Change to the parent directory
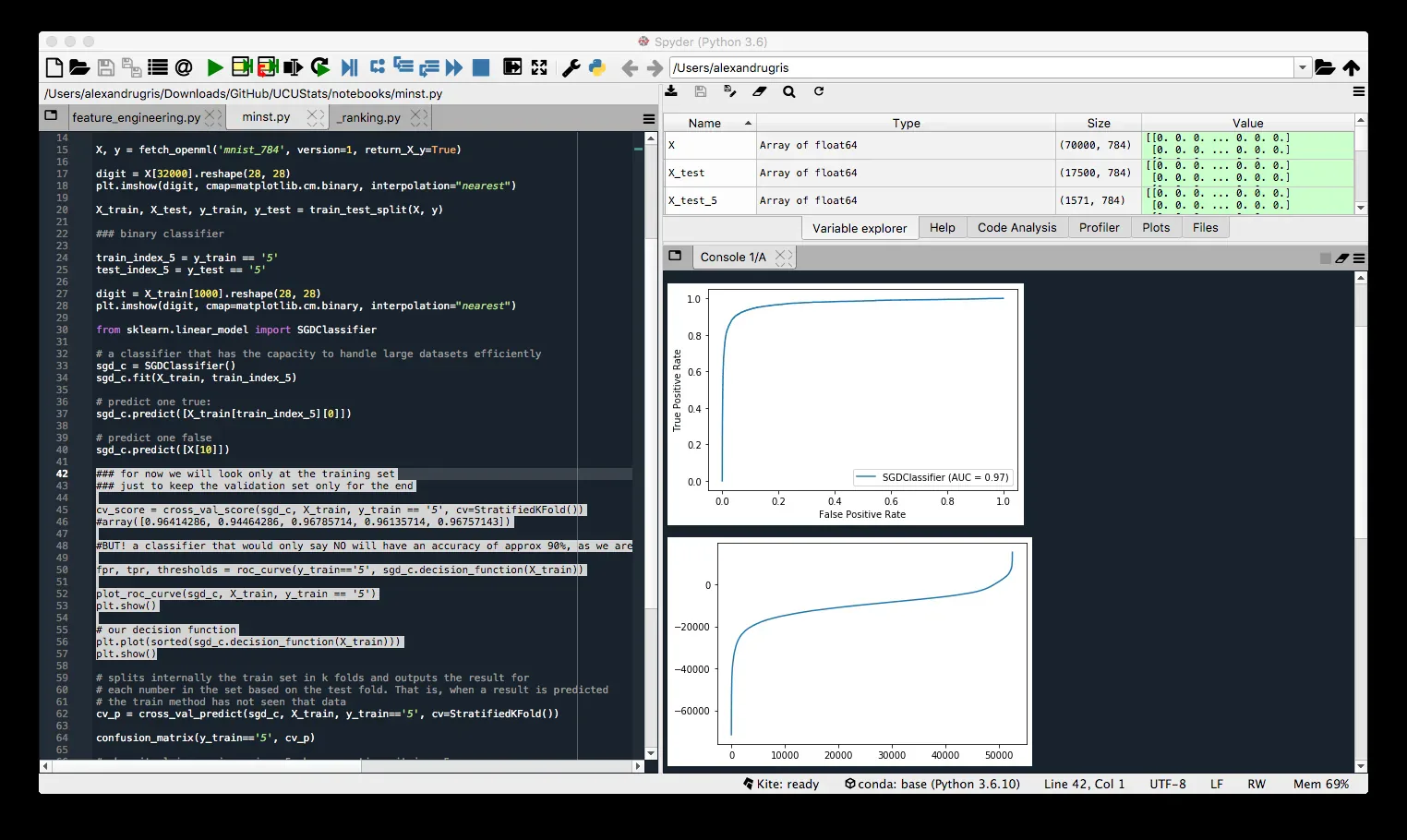 tap(1352, 67)
